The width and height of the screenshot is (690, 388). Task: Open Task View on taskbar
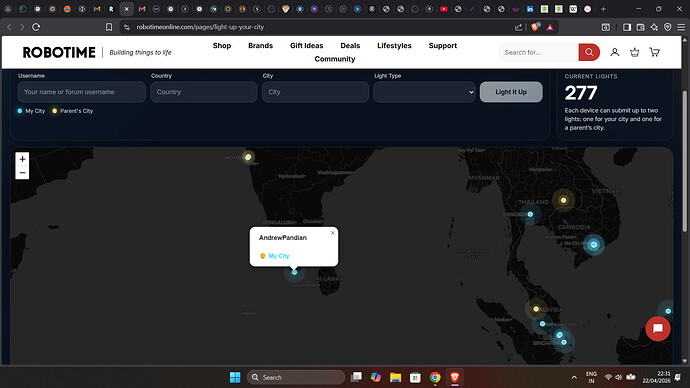click(x=356, y=377)
